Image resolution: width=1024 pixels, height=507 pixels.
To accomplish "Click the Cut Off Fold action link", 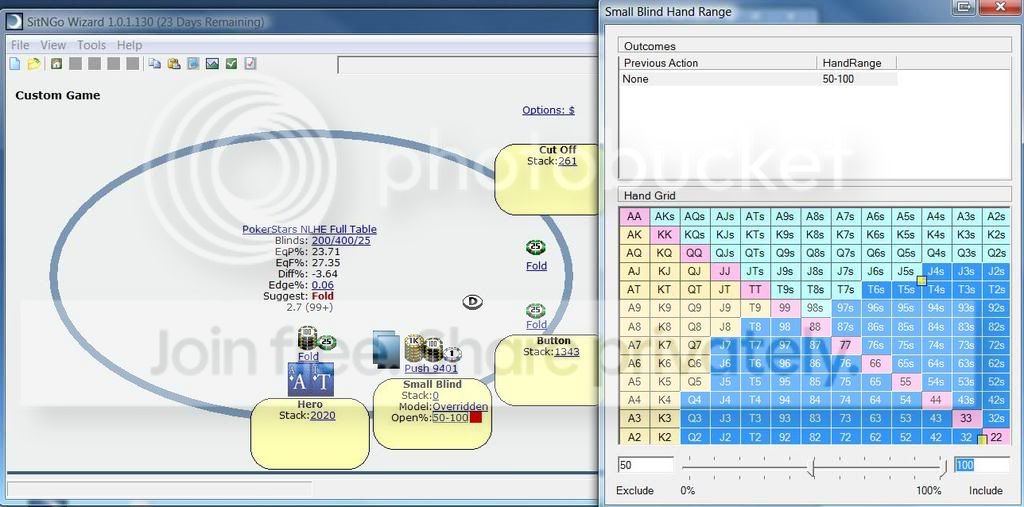I will [536, 266].
